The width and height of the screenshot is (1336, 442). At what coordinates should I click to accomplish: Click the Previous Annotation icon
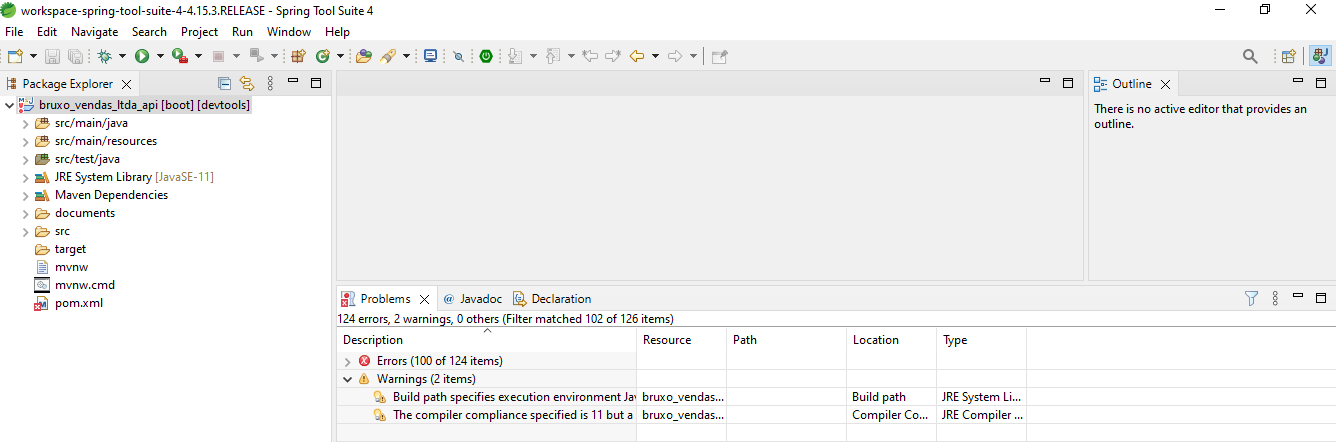pos(553,56)
